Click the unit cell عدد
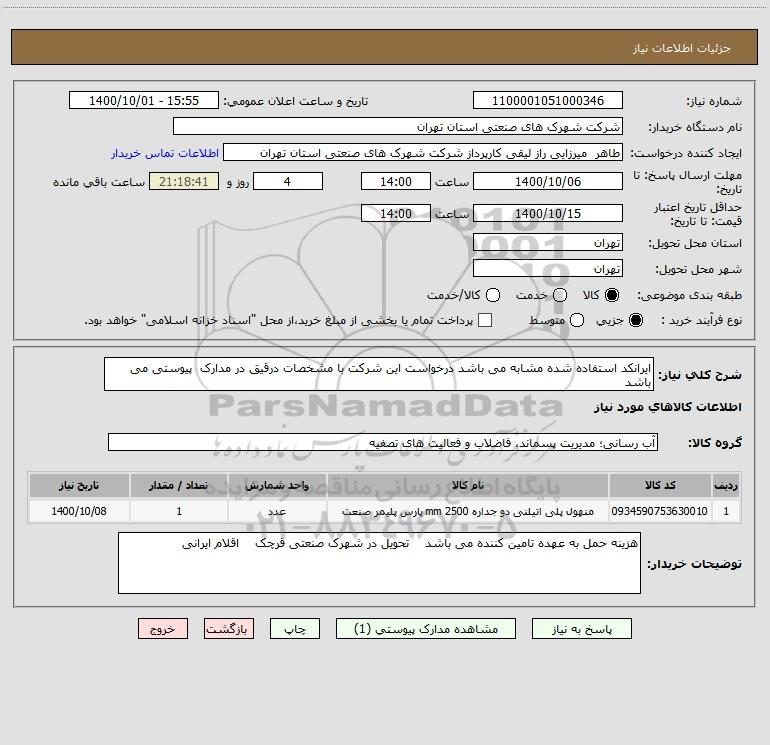The height and width of the screenshot is (745, 770). (277, 511)
